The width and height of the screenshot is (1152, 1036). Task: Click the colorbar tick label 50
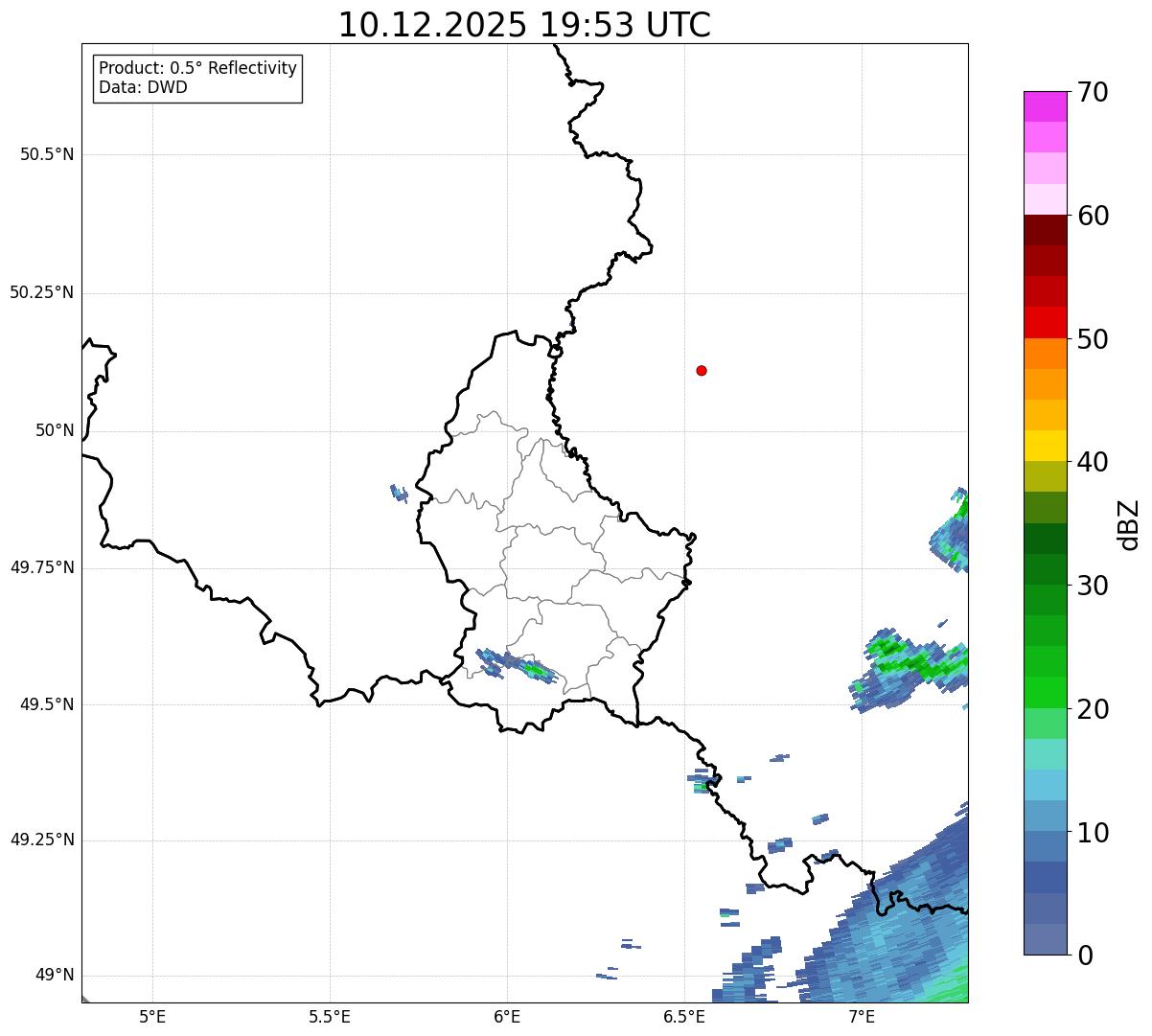(x=1093, y=339)
